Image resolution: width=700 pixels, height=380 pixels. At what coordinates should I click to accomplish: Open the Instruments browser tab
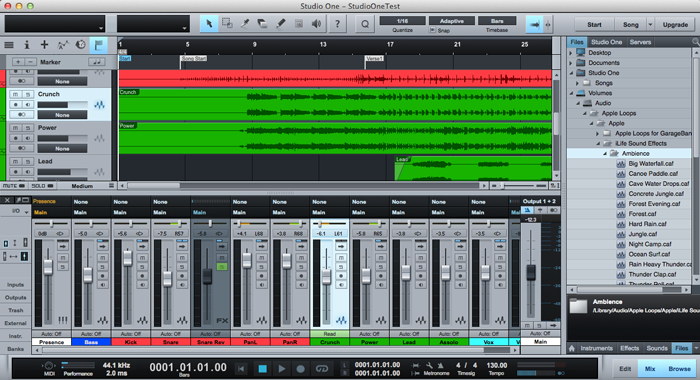coord(596,348)
